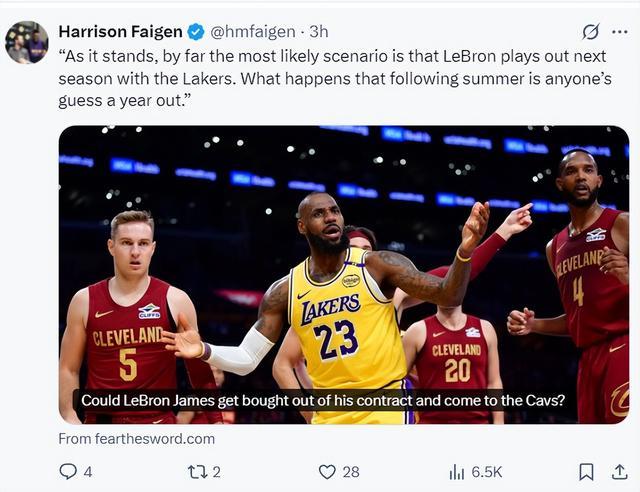Viewport: 640px width, 492px height.
Task: Click the 28 likes count
Action: tap(351, 471)
